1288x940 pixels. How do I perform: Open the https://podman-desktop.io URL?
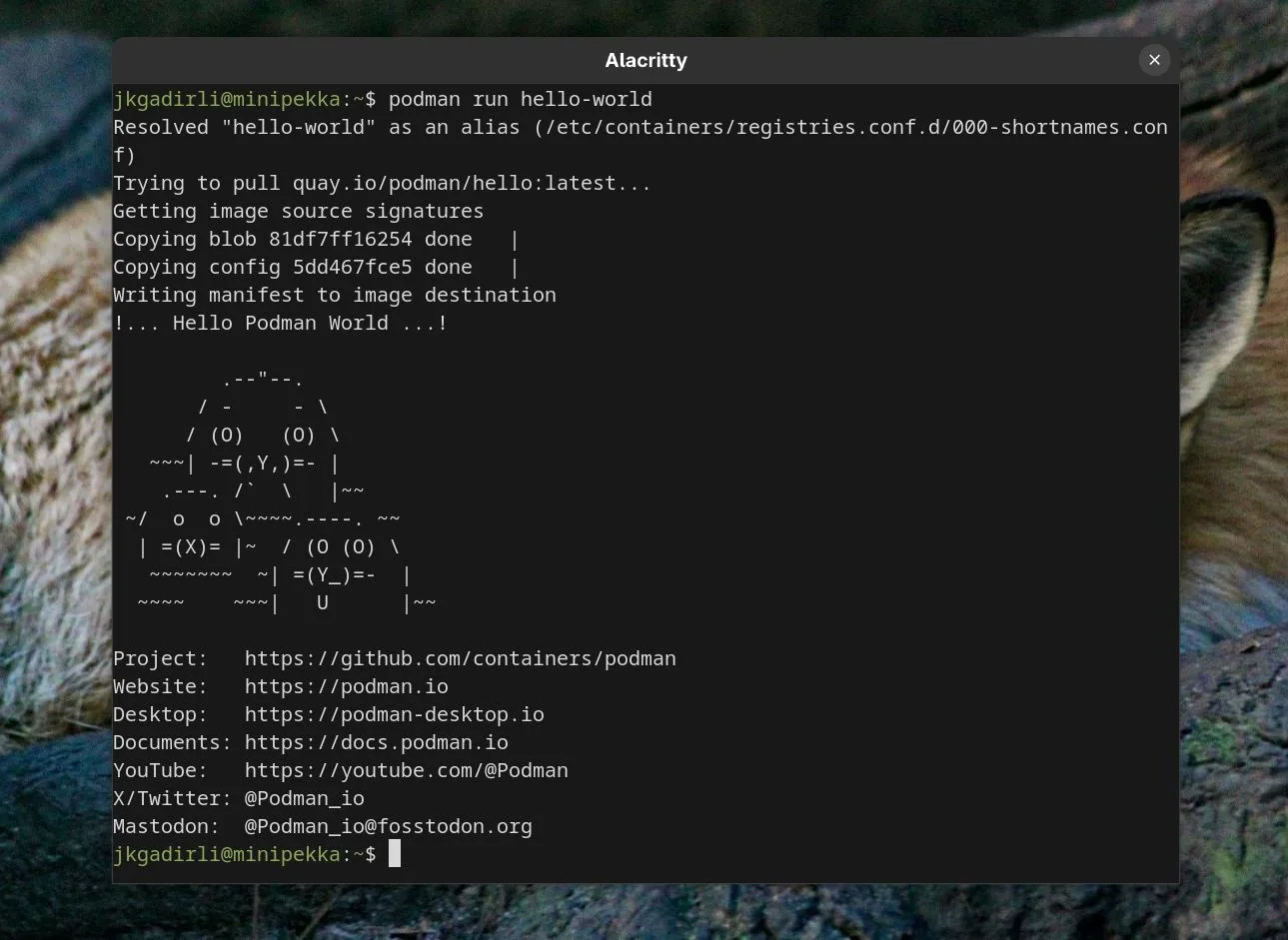[x=395, y=714]
